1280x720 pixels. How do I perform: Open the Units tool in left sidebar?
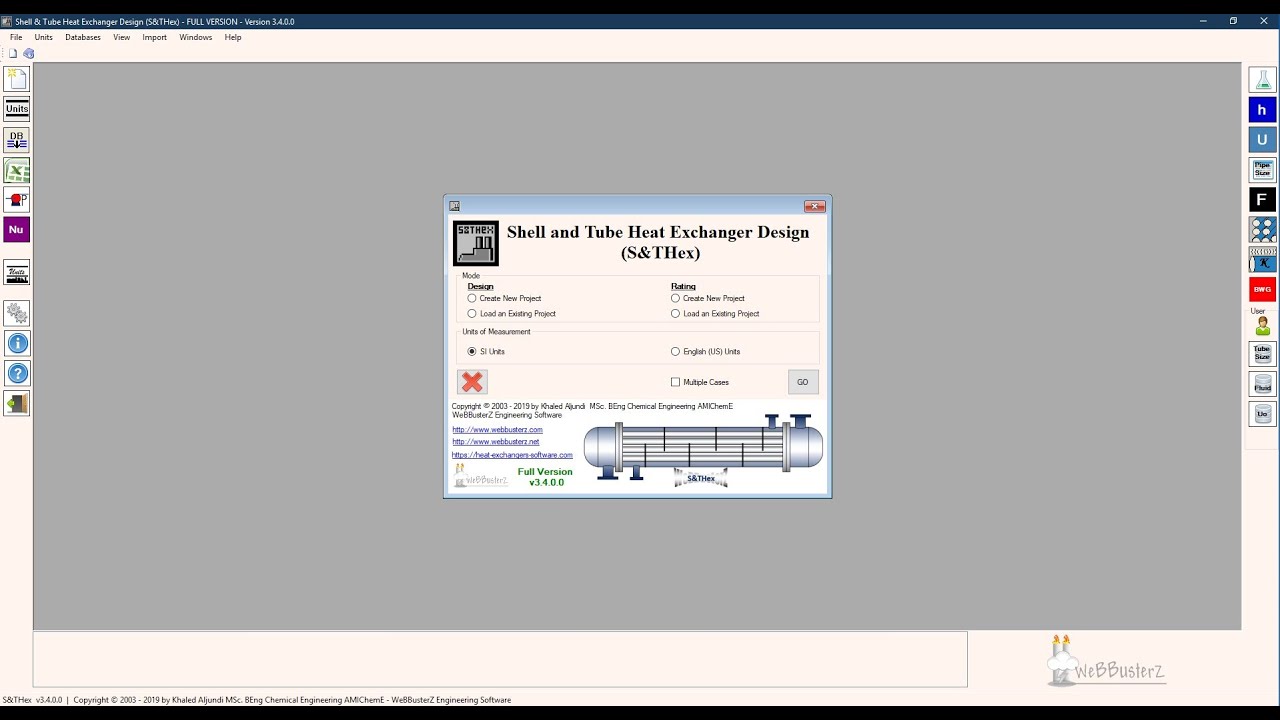coord(16,109)
